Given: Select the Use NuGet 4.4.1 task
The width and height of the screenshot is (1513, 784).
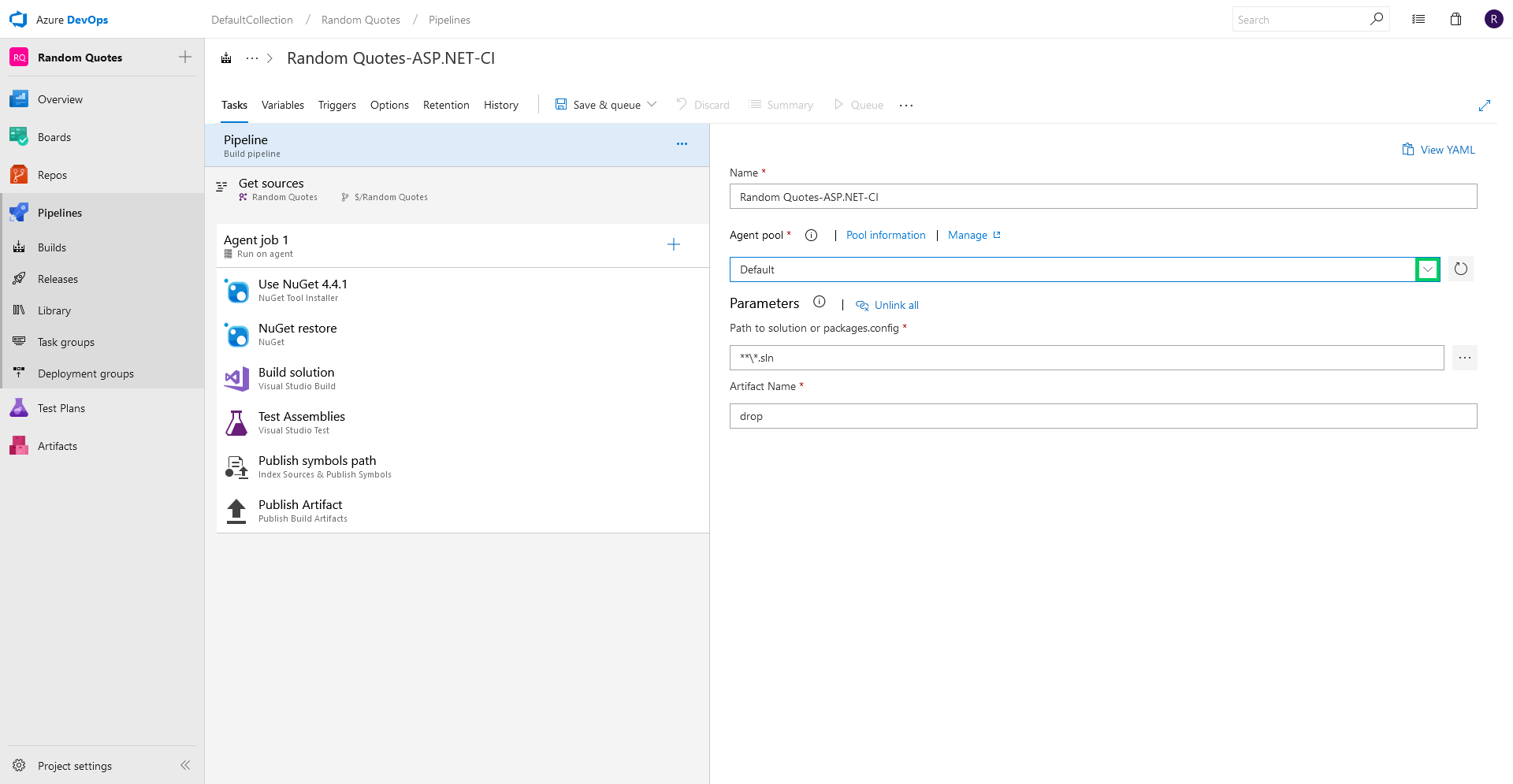Looking at the screenshot, I should (x=463, y=290).
